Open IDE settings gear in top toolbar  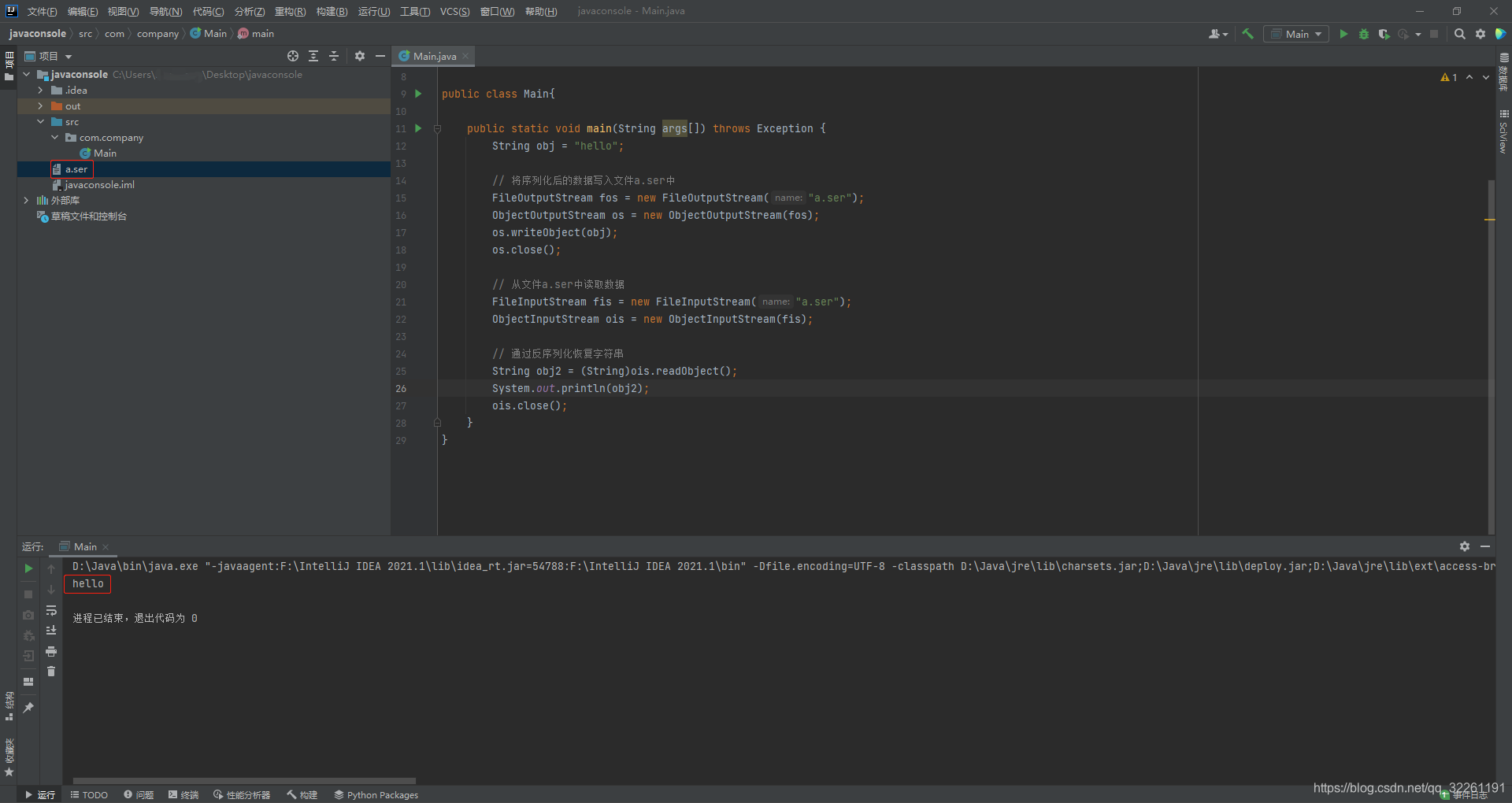point(1480,34)
